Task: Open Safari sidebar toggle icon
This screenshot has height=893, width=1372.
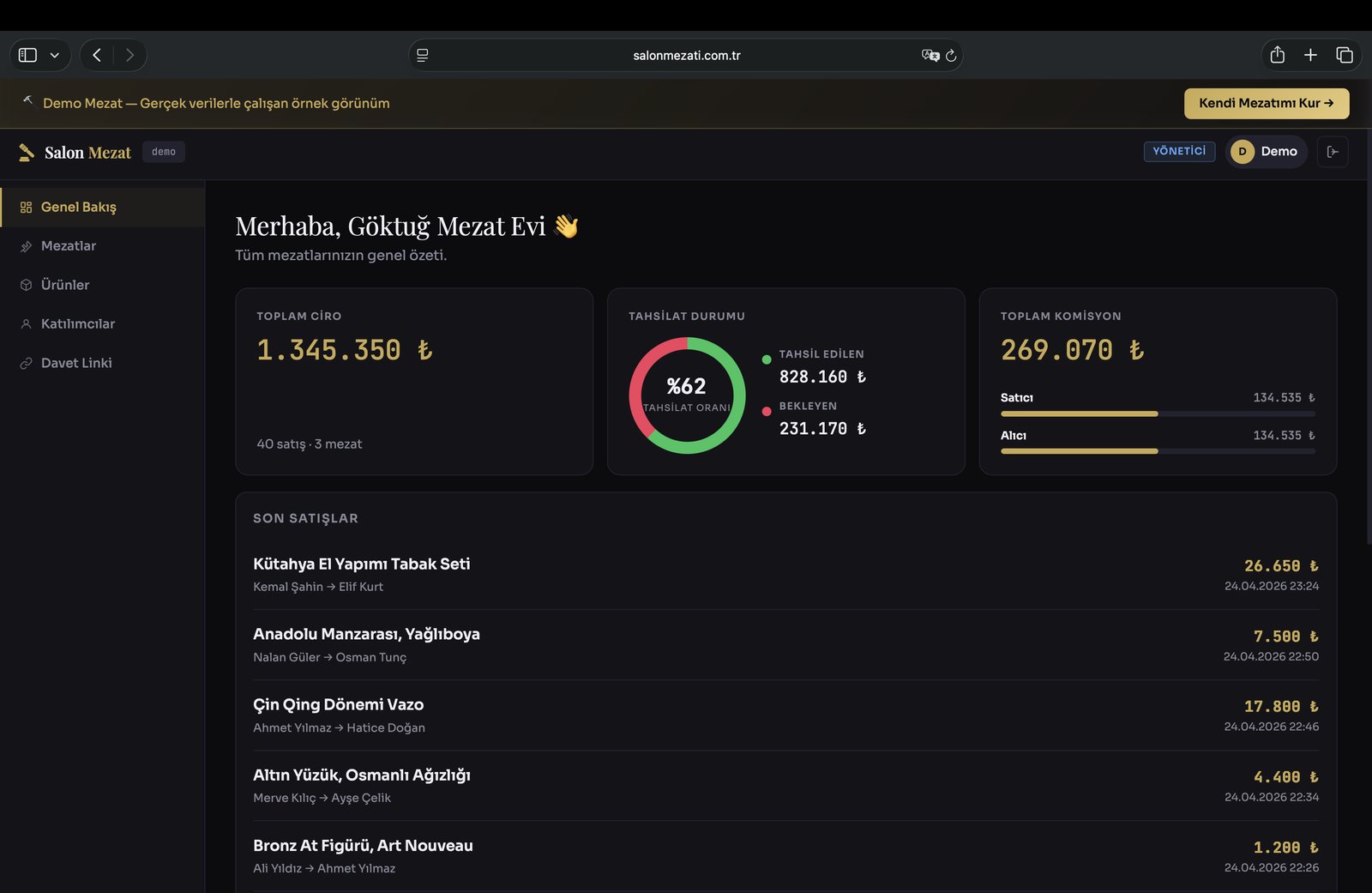Action: tap(27, 55)
